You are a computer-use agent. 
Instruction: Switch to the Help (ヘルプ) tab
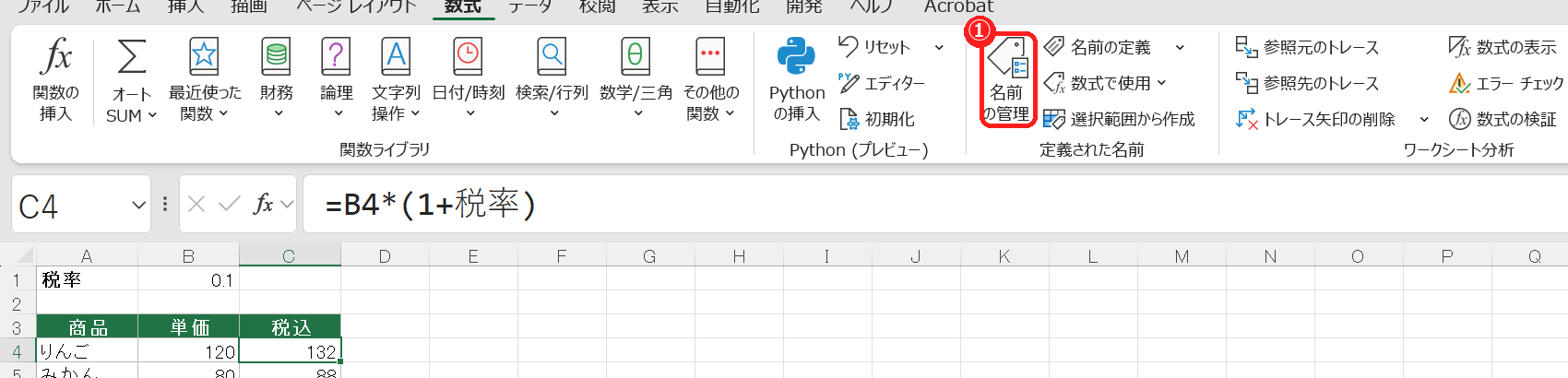click(x=871, y=6)
